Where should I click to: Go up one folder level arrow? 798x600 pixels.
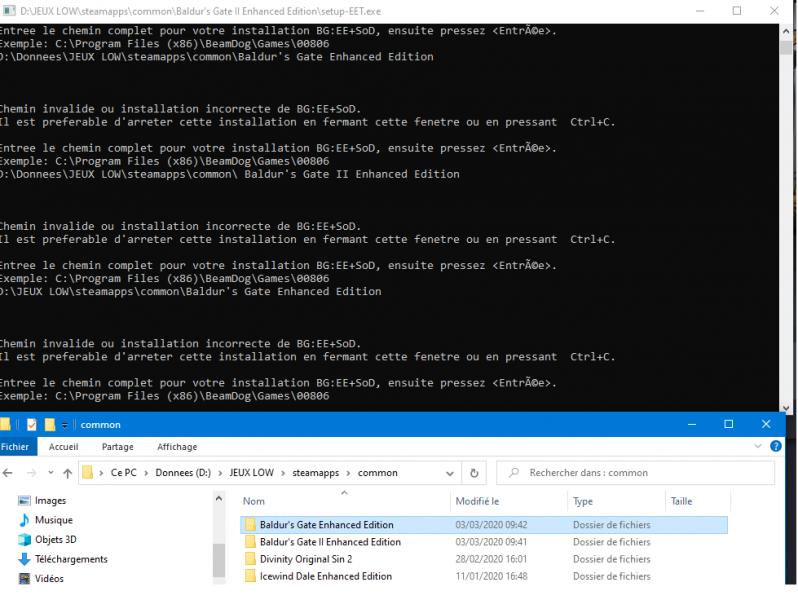(x=67, y=473)
